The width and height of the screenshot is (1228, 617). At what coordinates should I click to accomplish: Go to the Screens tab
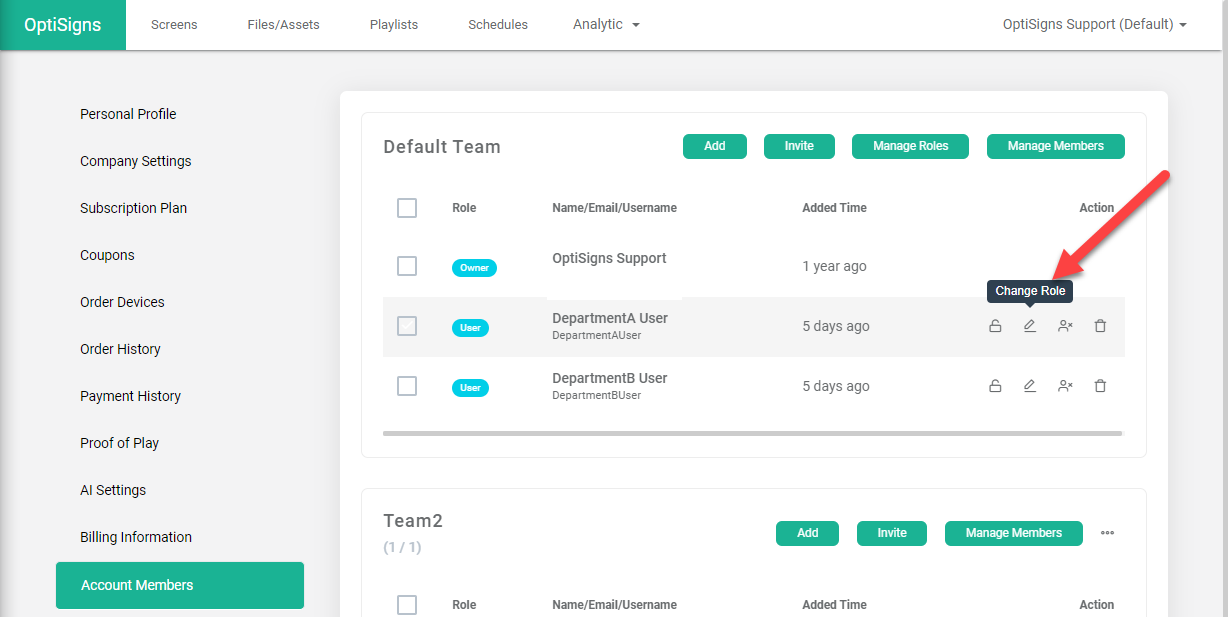[174, 24]
